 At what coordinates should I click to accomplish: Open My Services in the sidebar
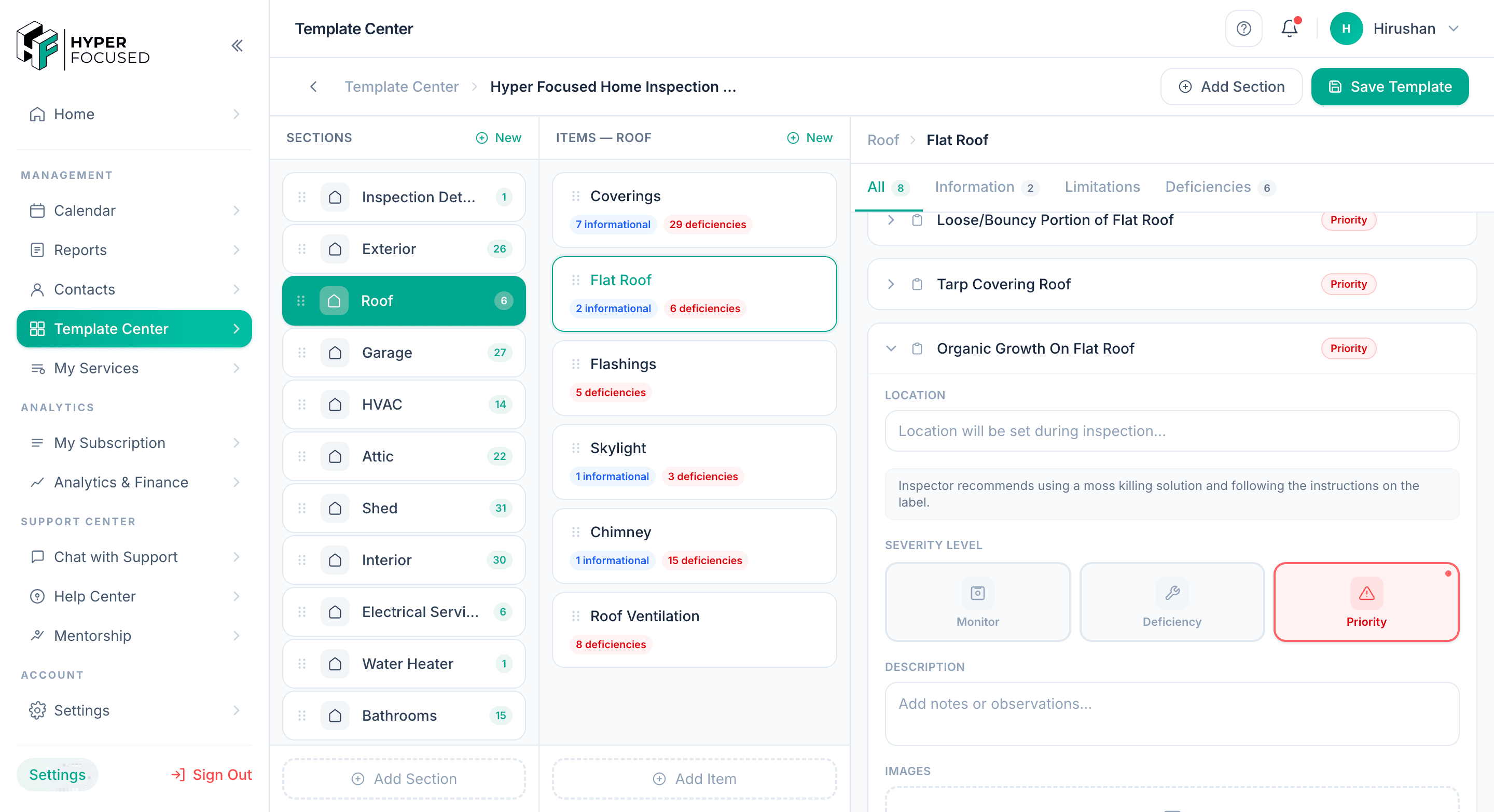pyautogui.click(x=134, y=368)
